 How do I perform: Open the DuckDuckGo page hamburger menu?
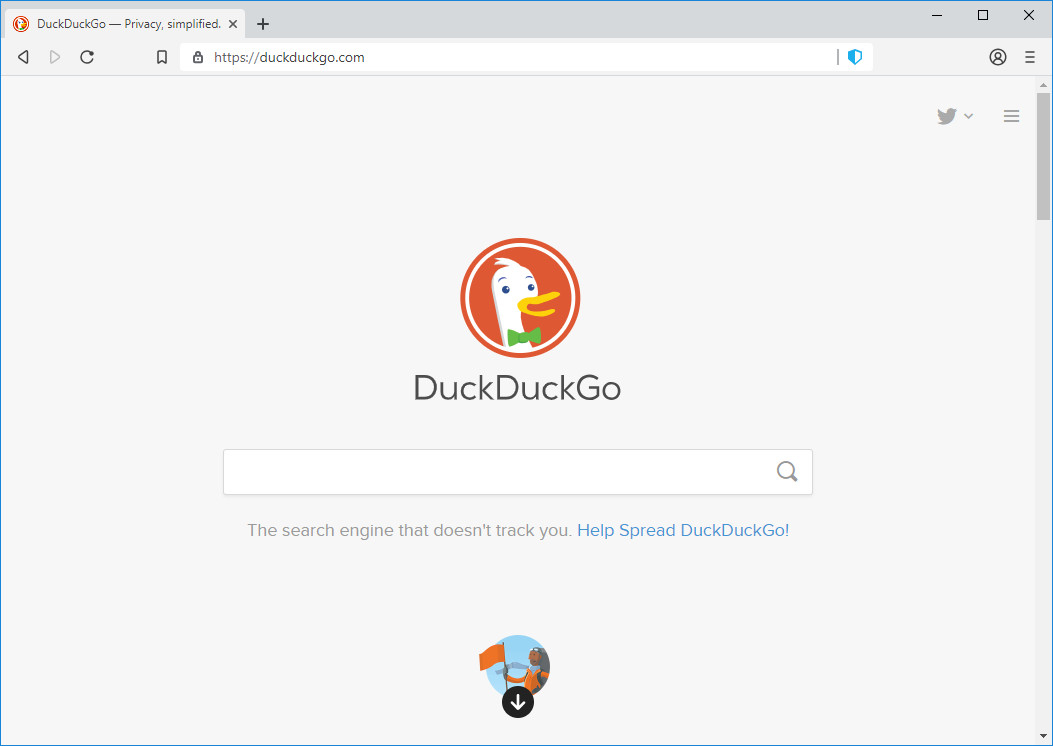(x=1011, y=116)
